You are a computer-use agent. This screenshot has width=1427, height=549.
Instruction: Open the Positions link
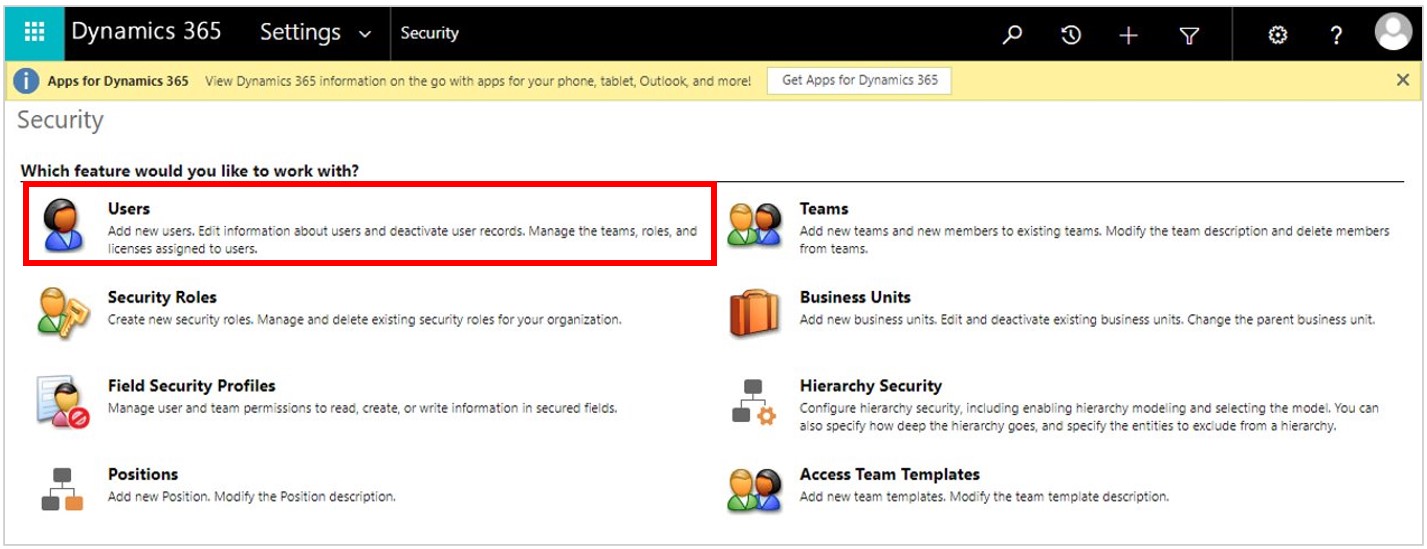(143, 474)
